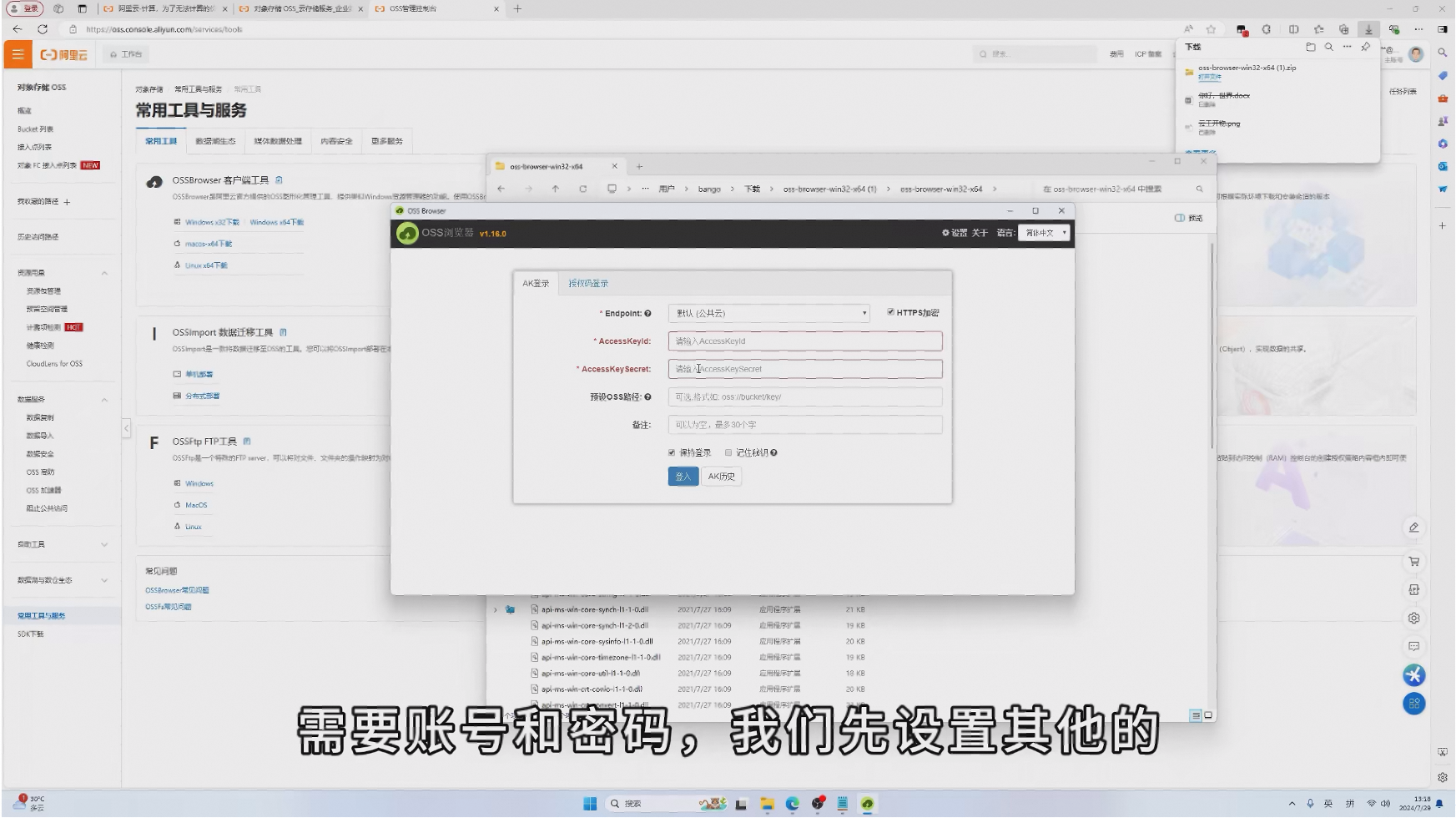The image size is (1456, 818).
Task: Open the 关于 link in OSS Browser
Action: point(980,233)
